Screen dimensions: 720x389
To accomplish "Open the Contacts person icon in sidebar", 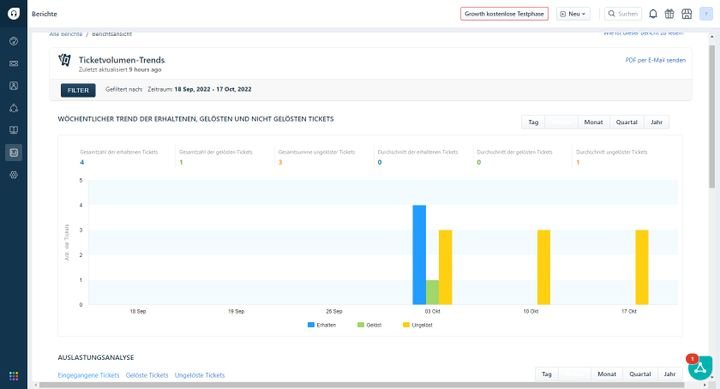I will point(14,85).
